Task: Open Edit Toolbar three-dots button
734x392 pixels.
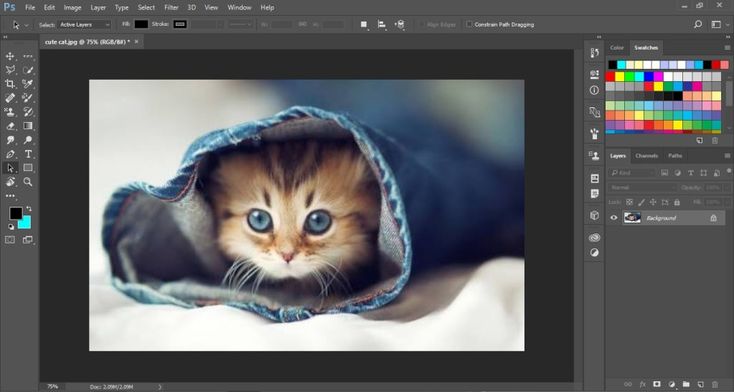Action: tap(10, 196)
